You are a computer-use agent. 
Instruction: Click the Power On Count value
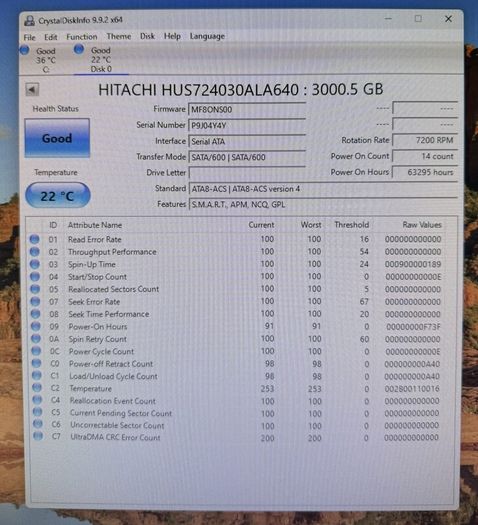(425, 156)
